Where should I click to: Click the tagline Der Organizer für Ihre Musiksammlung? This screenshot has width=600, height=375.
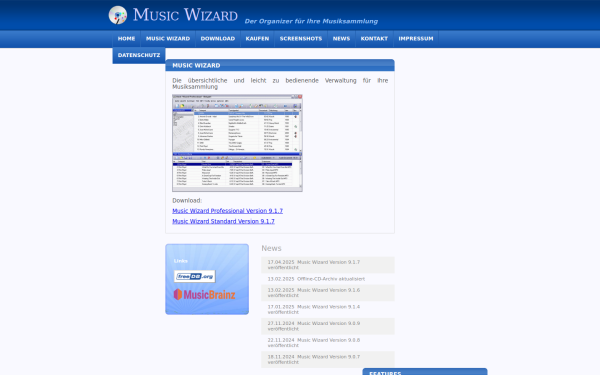311,21
